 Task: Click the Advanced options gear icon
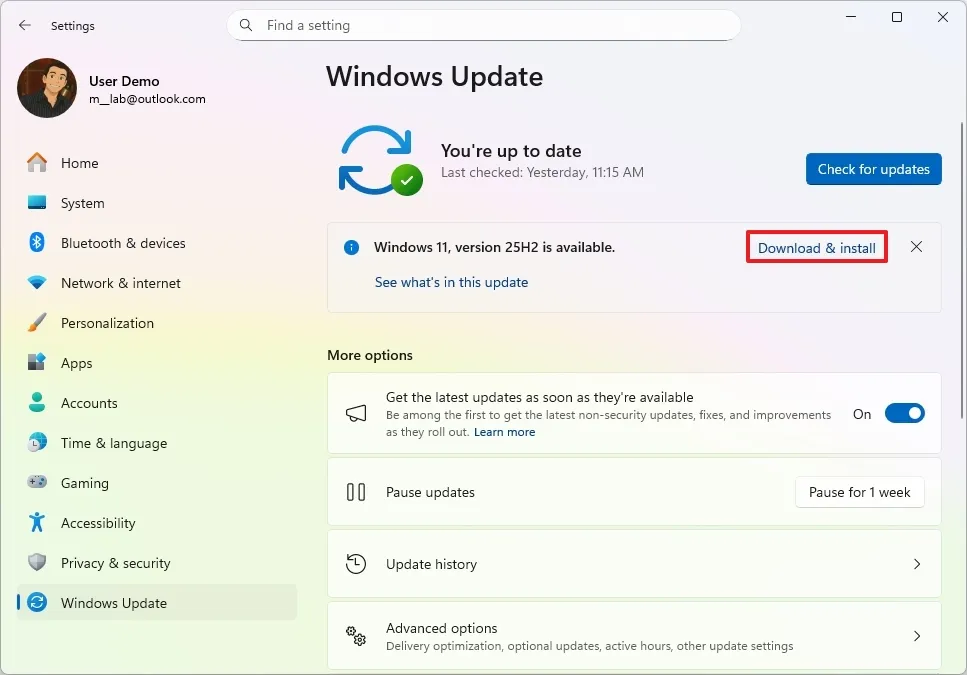(355, 636)
